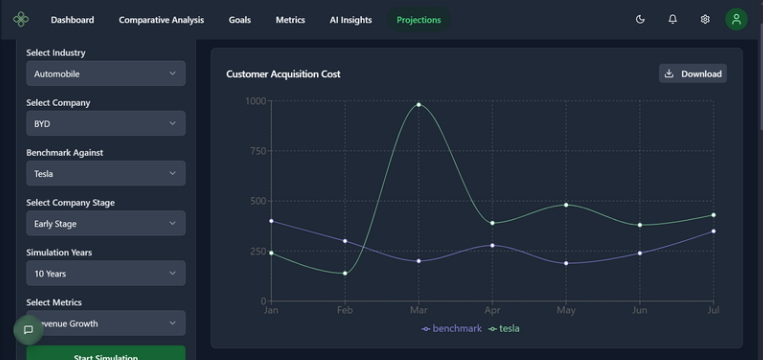Expand the Select Industry dropdown showing Automobile
This screenshot has width=763, height=360.
coord(106,73)
